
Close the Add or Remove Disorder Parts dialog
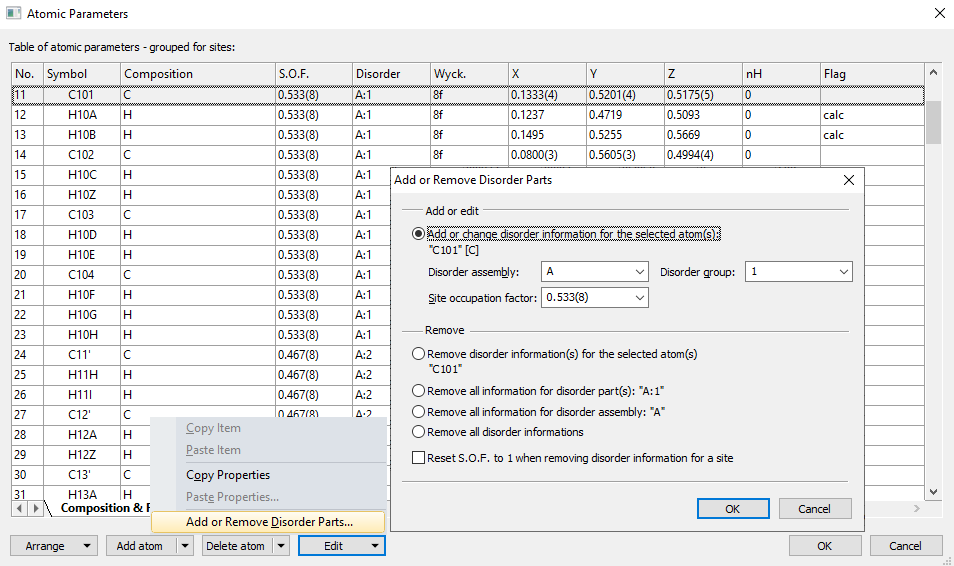[848, 180]
